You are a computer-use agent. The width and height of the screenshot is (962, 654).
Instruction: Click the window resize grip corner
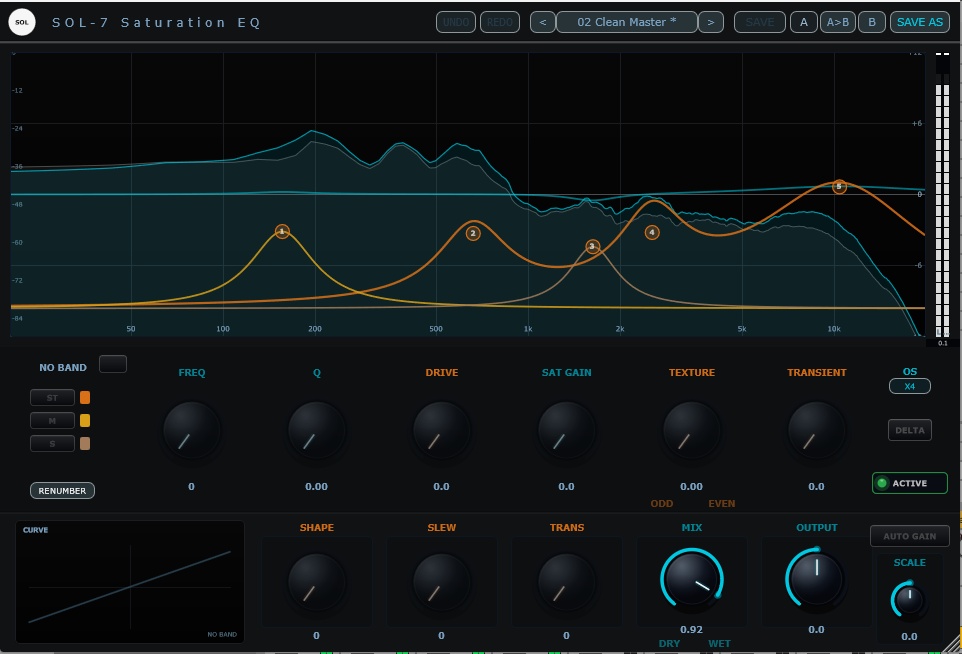[x=954, y=645]
